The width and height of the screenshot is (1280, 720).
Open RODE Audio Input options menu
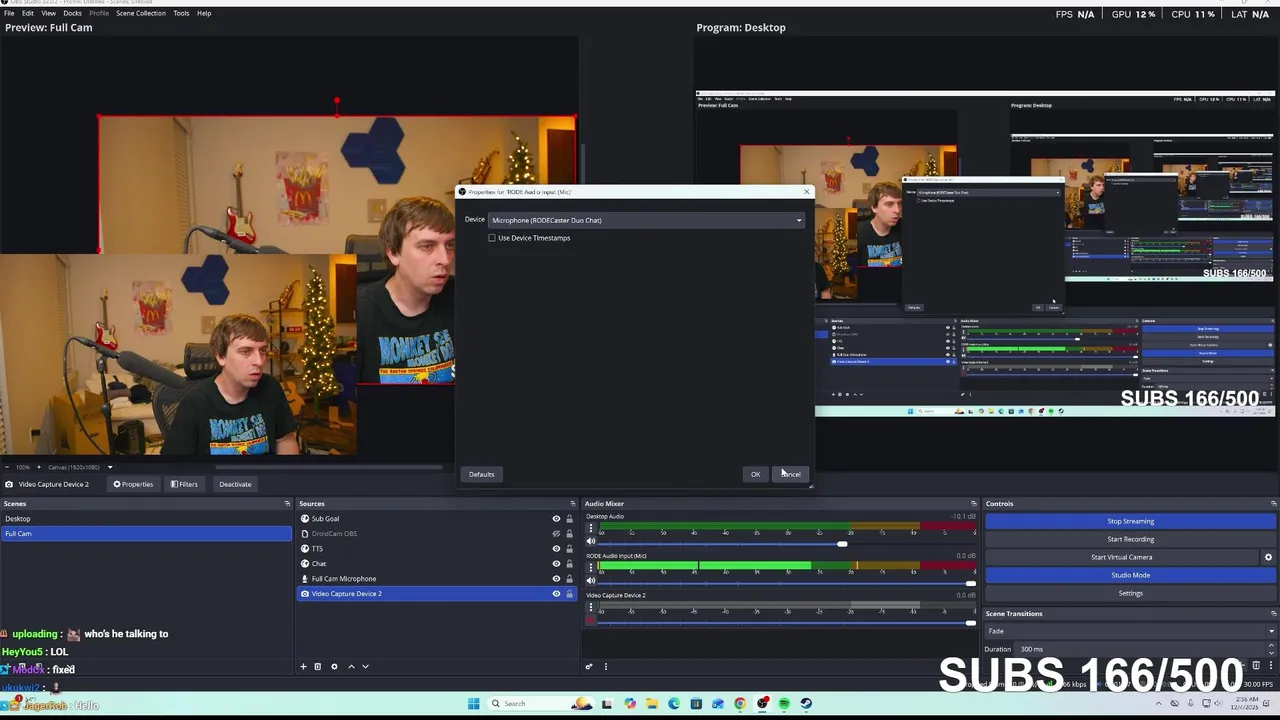590,568
